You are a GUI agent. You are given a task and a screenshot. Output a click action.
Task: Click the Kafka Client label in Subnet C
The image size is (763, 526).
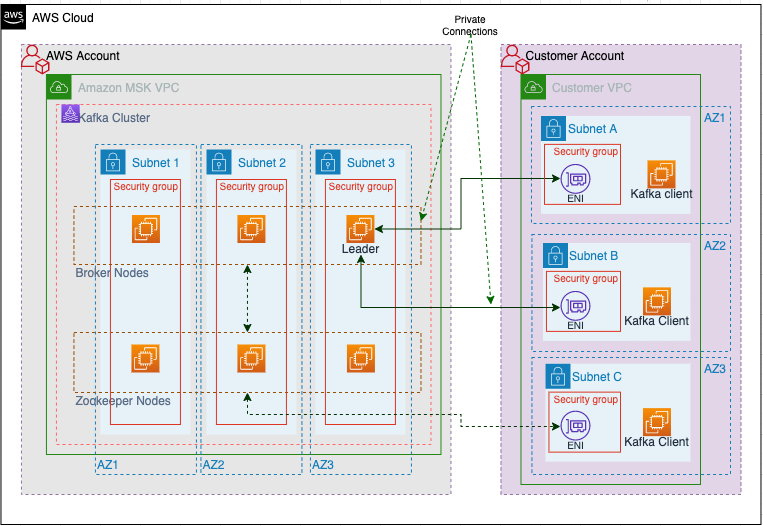656,442
